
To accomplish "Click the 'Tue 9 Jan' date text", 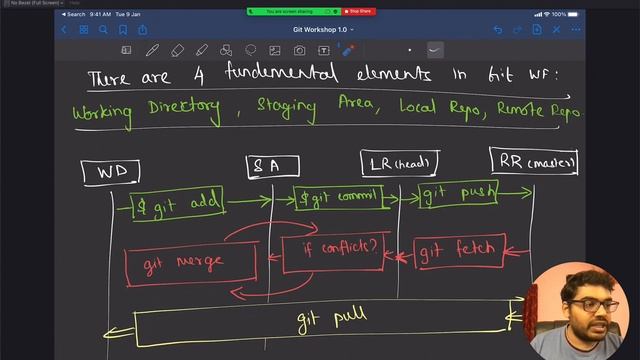I will pyautogui.click(x=128, y=14).
